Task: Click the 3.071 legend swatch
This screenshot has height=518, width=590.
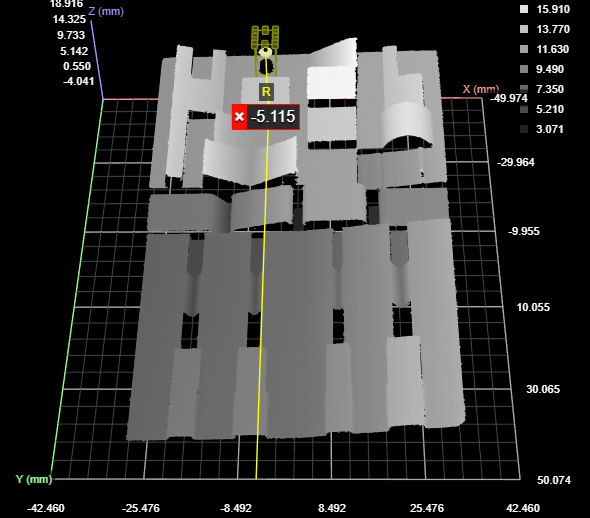Action: (524, 129)
